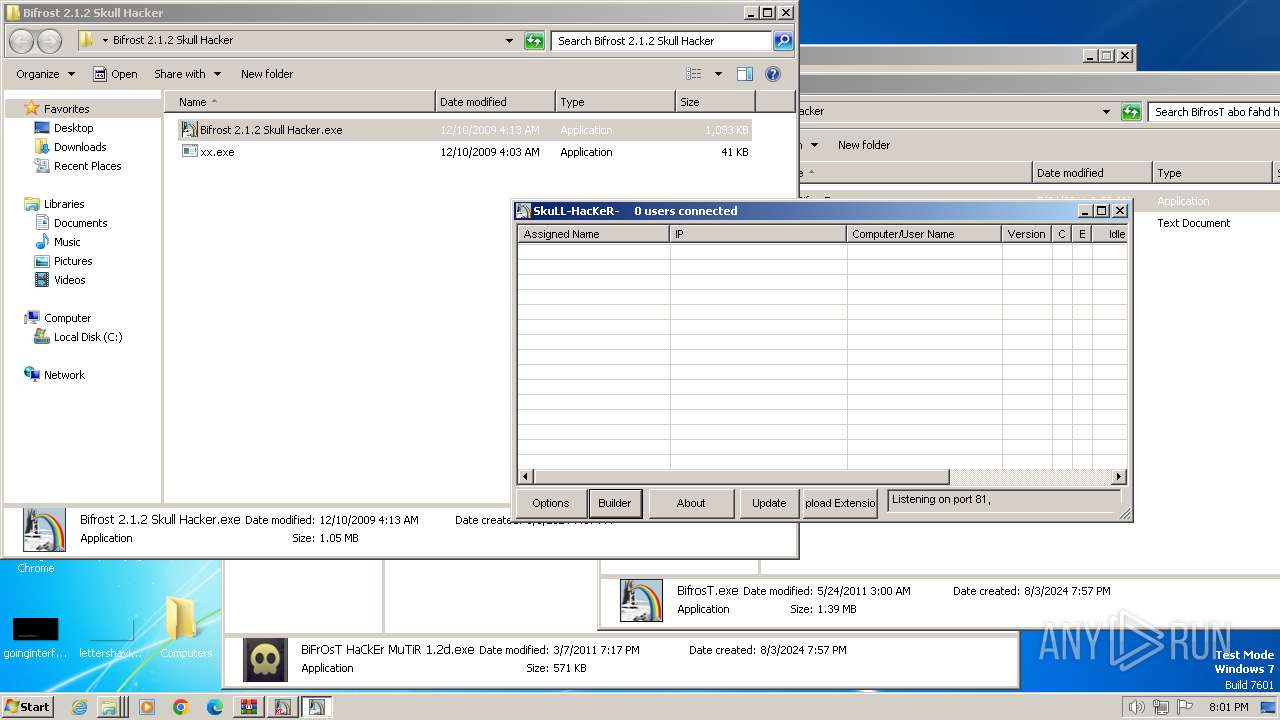Refresh the Bifrost 2.1.2 Skull Hacker folder
Screen dimensions: 1280x720
point(534,41)
